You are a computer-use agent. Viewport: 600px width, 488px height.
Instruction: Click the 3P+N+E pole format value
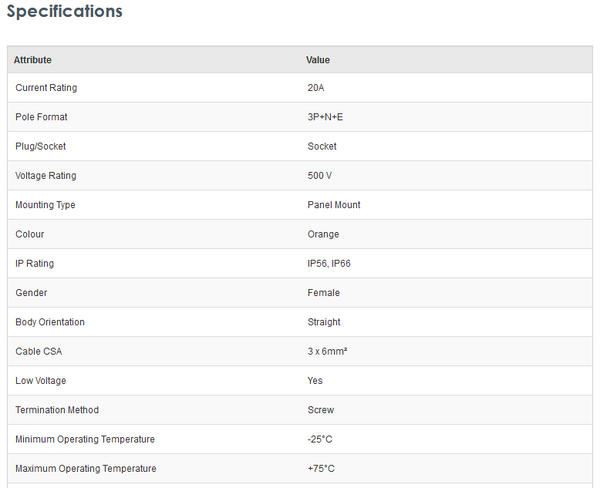click(326, 117)
